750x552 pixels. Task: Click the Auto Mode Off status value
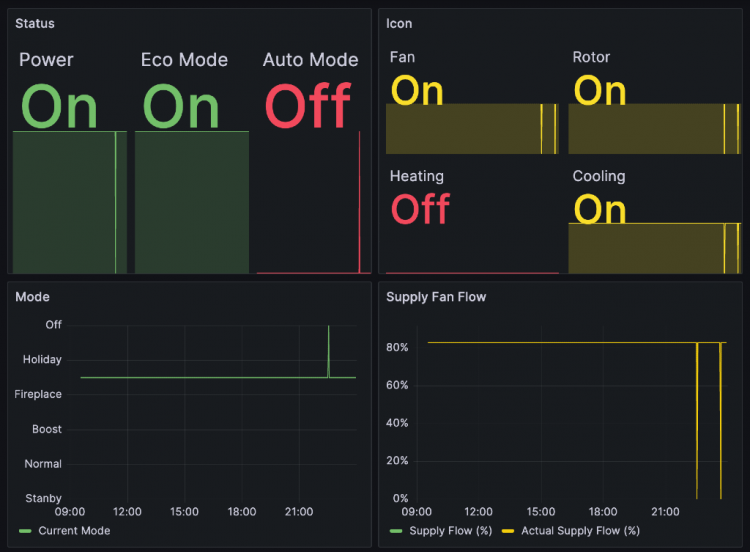pyautogui.click(x=308, y=107)
